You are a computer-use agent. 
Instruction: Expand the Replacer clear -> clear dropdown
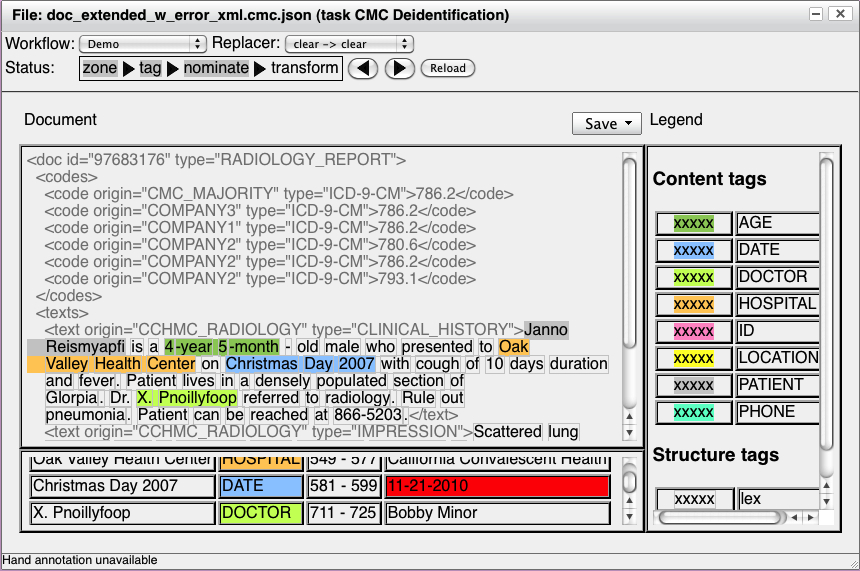349,44
